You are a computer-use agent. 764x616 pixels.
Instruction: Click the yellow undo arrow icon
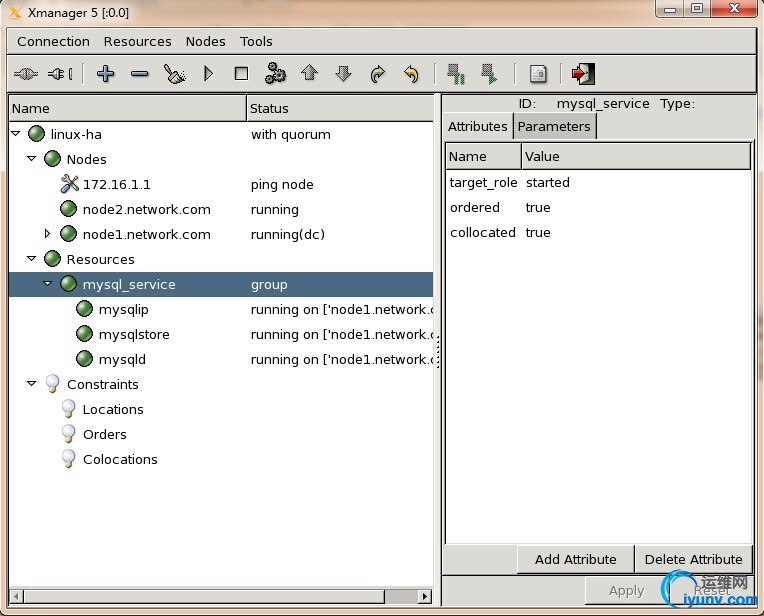click(x=411, y=74)
